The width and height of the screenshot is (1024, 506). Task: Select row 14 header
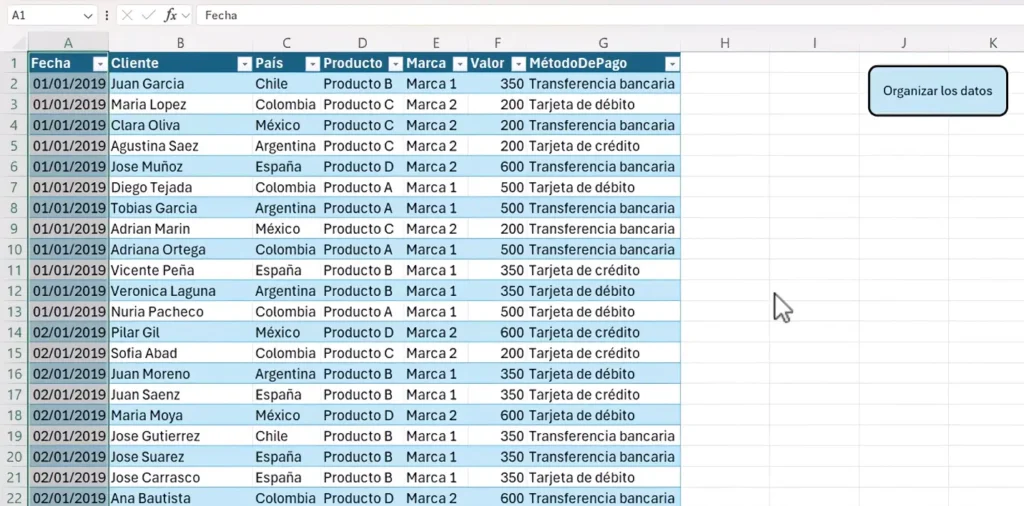pyautogui.click(x=14, y=332)
